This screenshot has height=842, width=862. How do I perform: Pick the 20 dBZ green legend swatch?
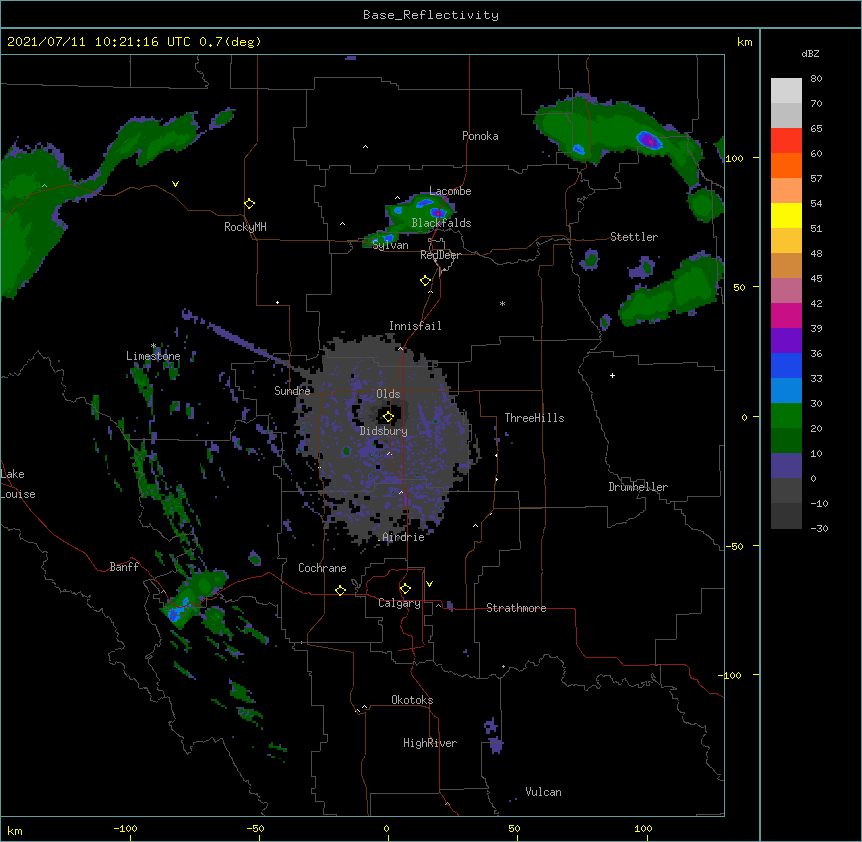(x=786, y=416)
